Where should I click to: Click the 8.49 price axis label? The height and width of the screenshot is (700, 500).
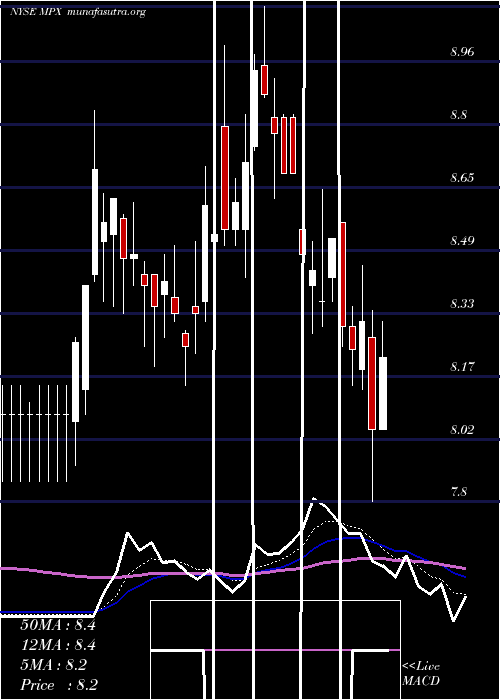pyautogui.click(x=462, y=241)
